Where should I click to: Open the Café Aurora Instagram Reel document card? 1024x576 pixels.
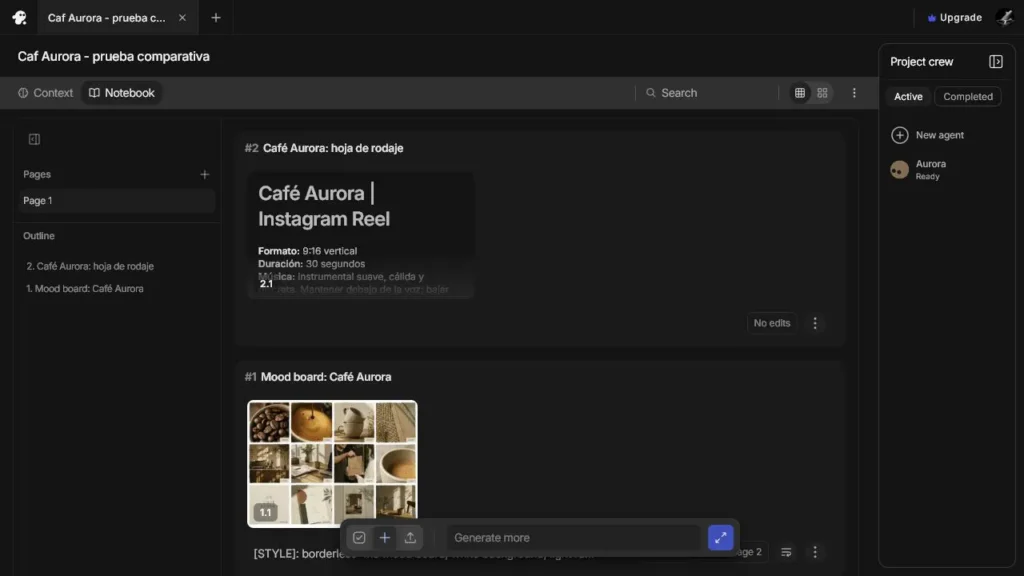(360, 235)
